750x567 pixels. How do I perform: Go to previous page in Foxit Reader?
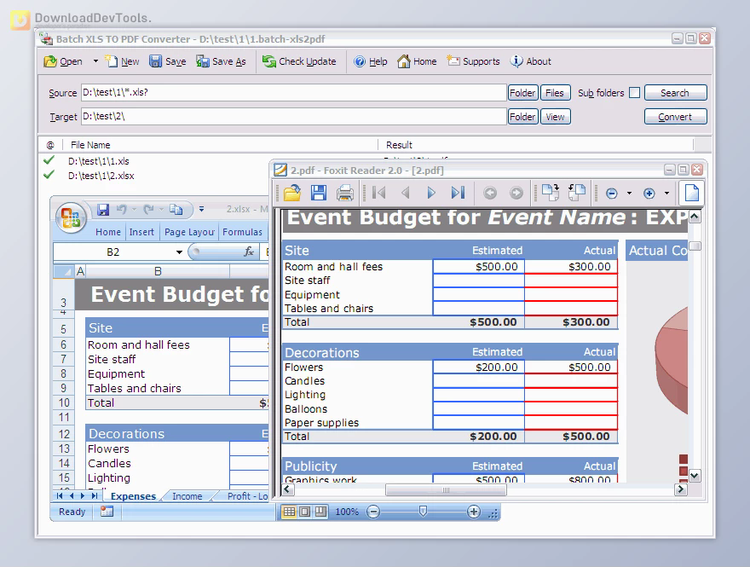tap(405, 193)
